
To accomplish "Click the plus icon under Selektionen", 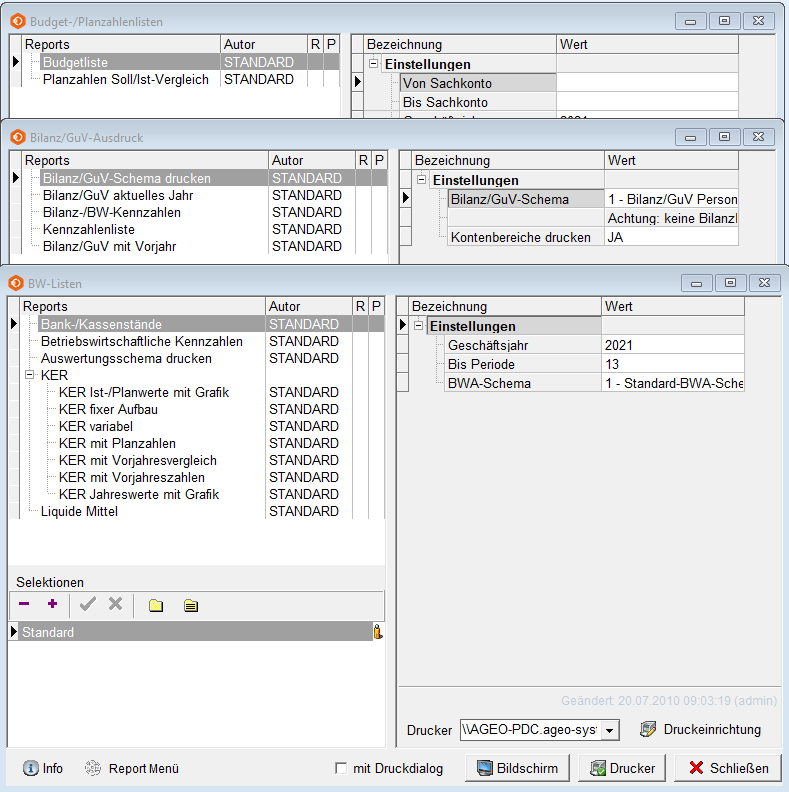I will coord(53,604).
